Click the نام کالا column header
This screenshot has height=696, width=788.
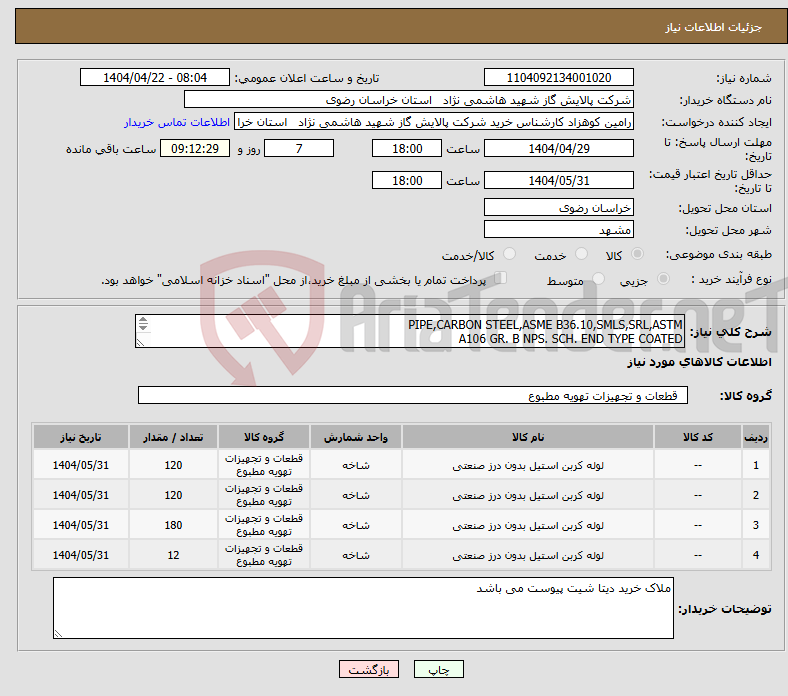tap(528, 437)
